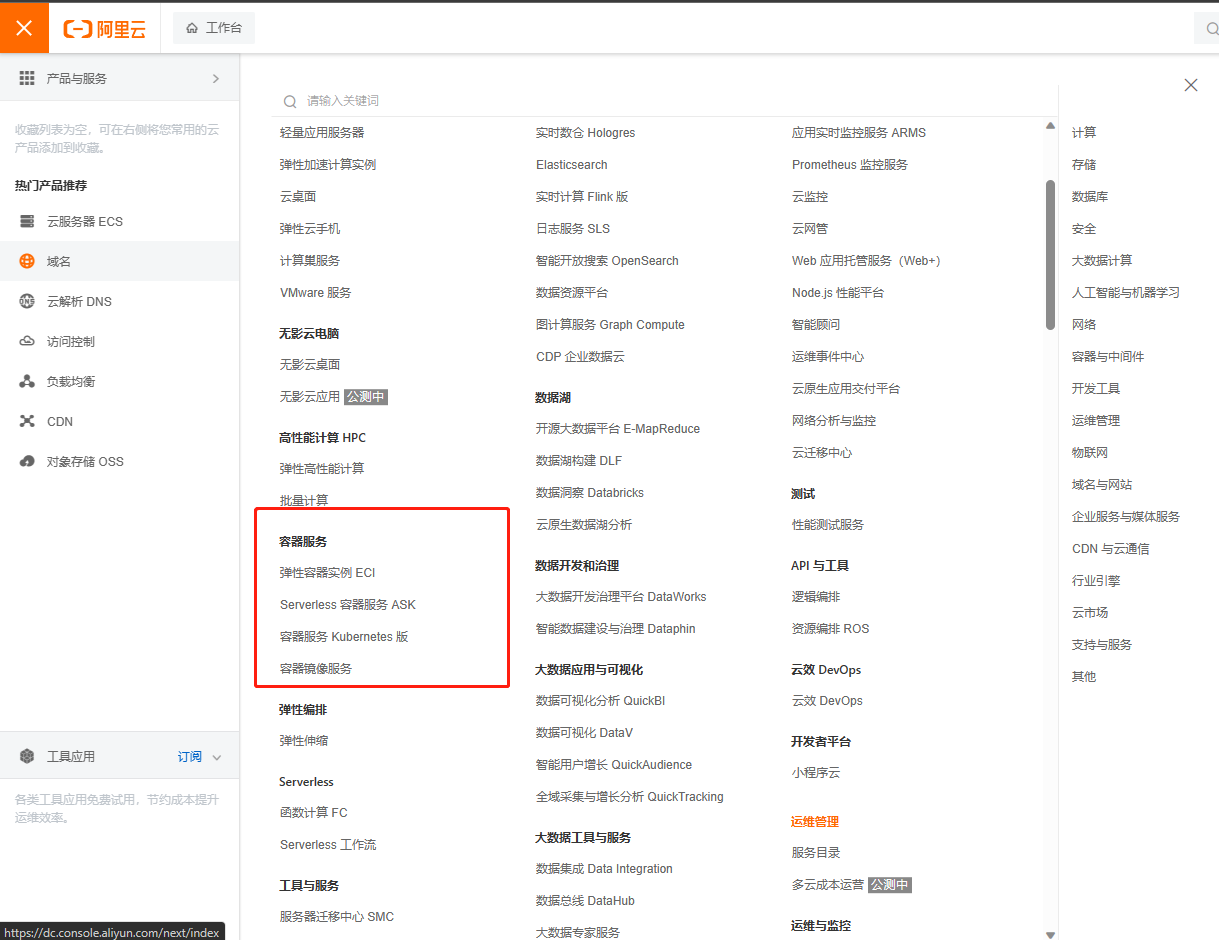Open 开源大数据平台 E-MapReduce
1219x940 pixels.
(x=618, y=428)
